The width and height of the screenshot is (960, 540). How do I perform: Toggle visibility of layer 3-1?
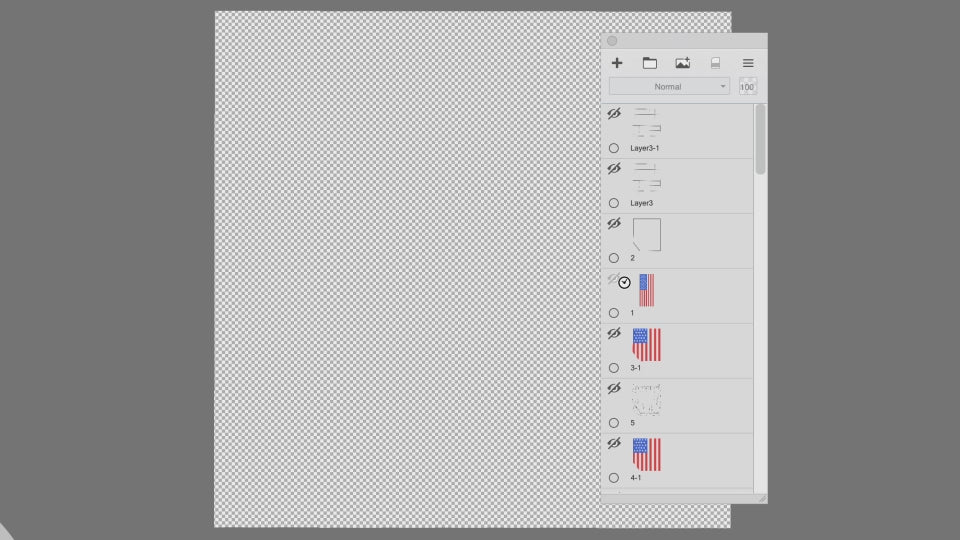pyautogui.click(x=614, y=334)
